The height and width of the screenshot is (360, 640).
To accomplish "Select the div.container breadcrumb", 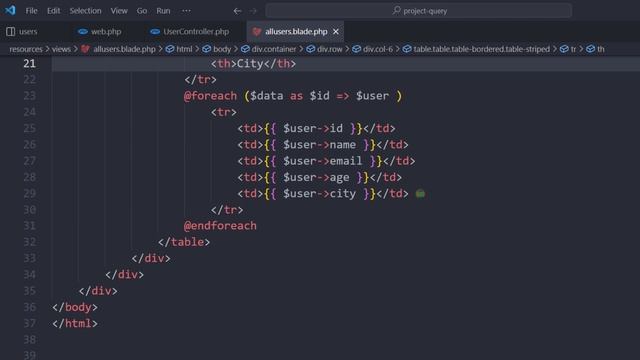I will coord(274,49).
